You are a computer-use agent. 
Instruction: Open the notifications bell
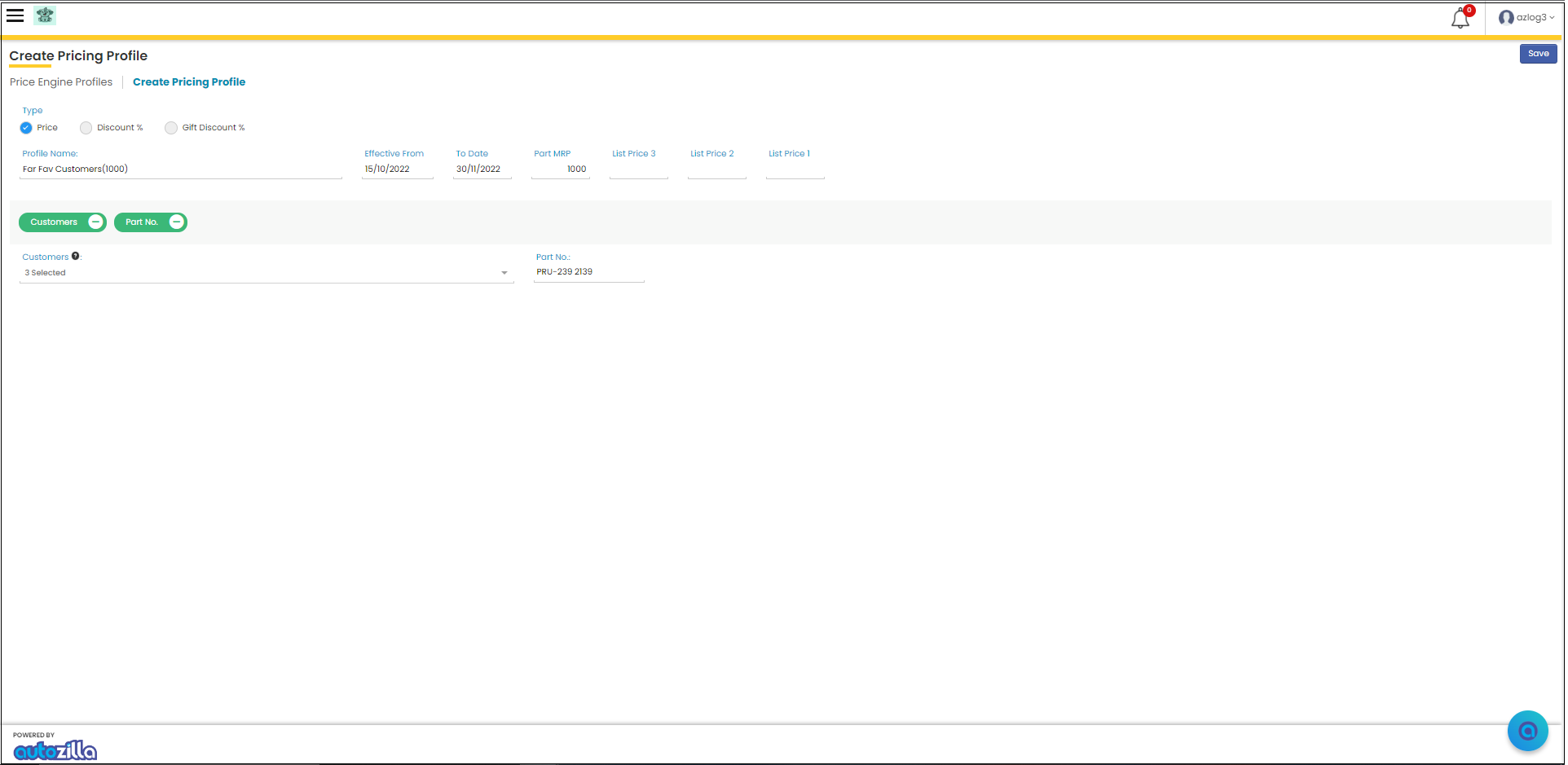point(1460,19)
